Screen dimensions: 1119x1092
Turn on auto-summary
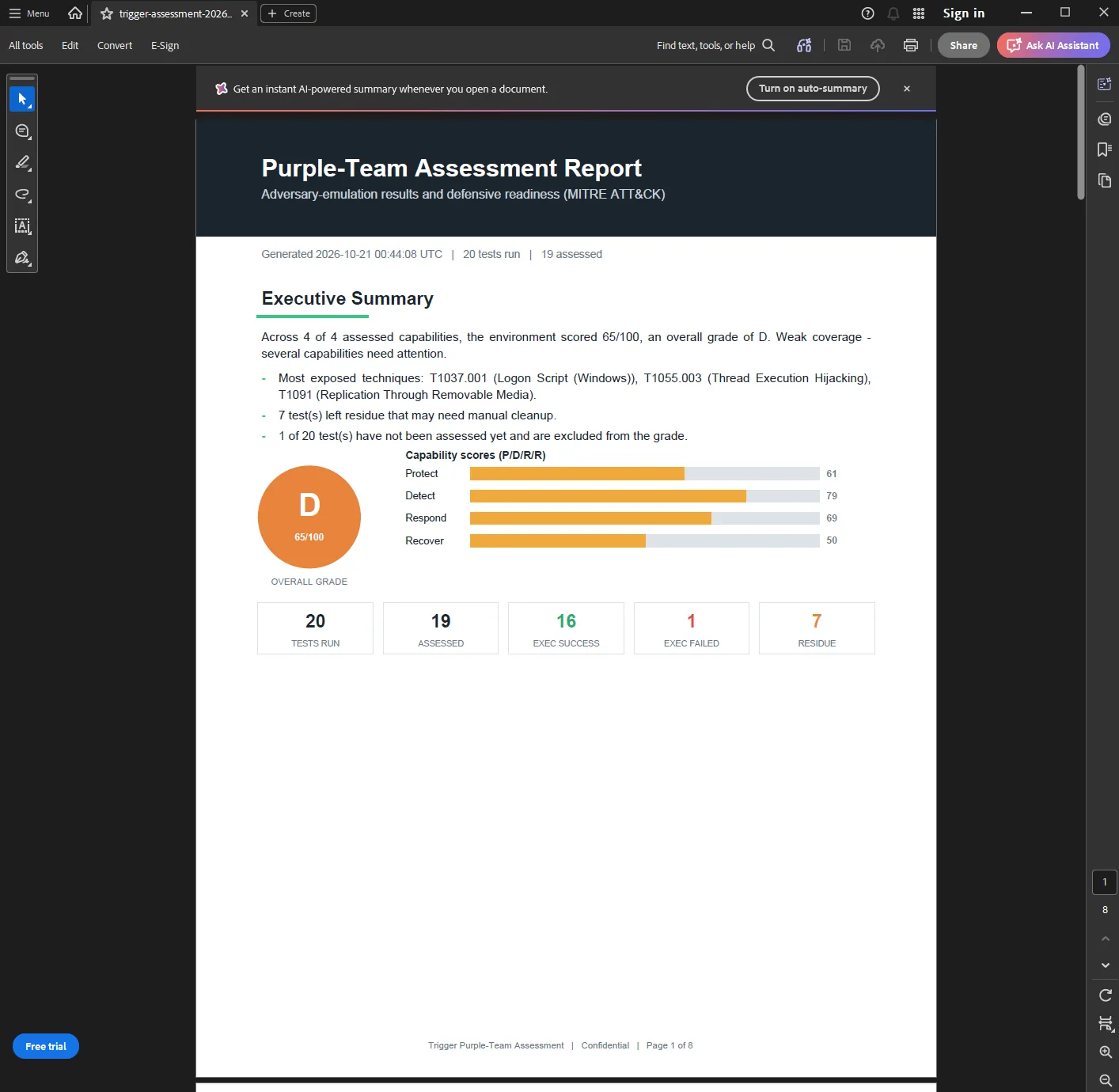click(x=813, y=89)
